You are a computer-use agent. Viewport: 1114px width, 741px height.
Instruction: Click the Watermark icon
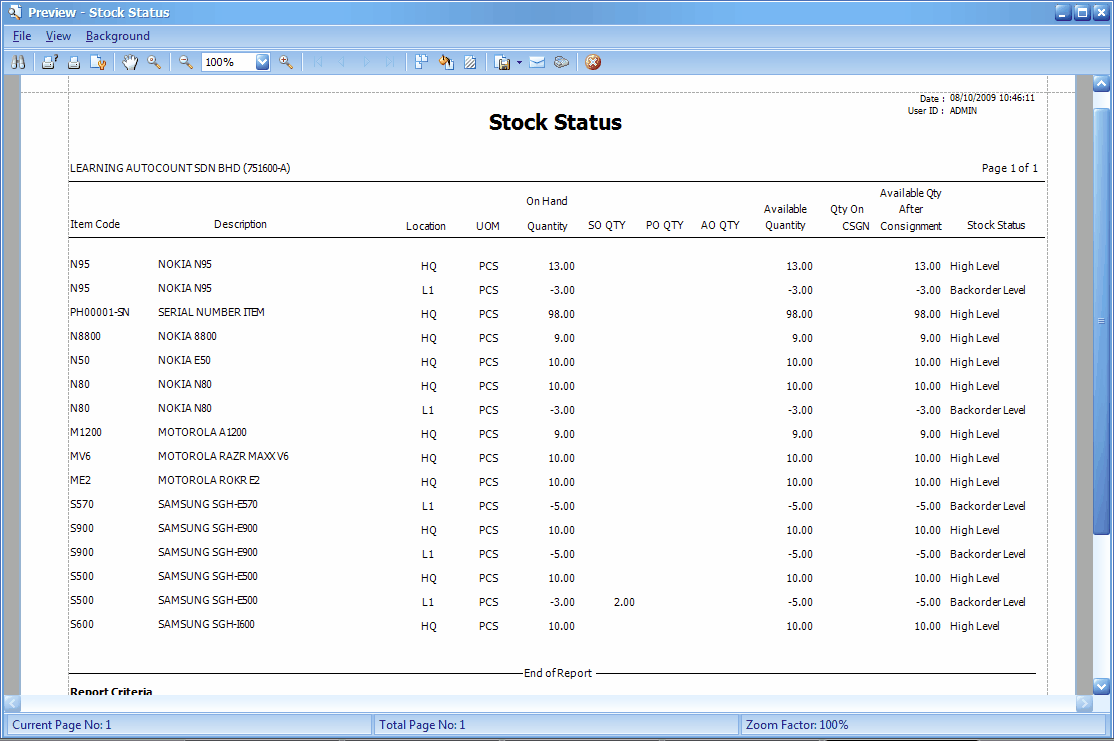[470, 63]
